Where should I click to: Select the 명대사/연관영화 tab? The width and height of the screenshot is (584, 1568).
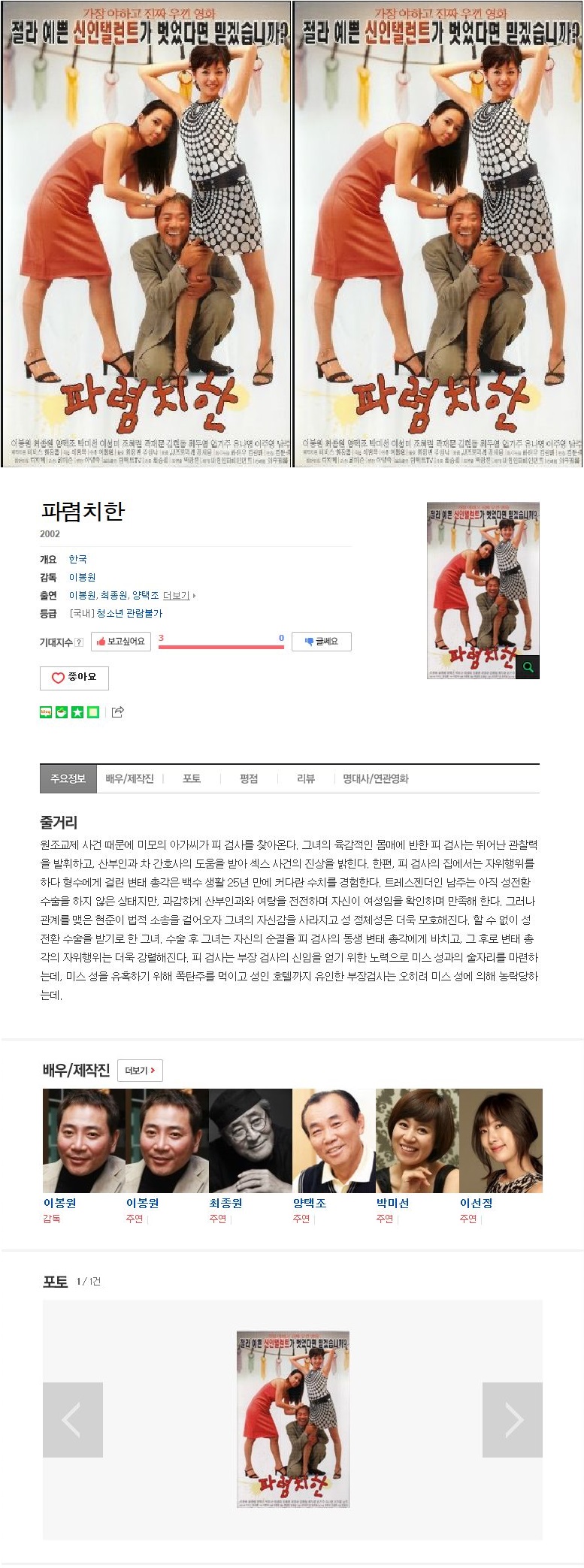tap(376, 779)
